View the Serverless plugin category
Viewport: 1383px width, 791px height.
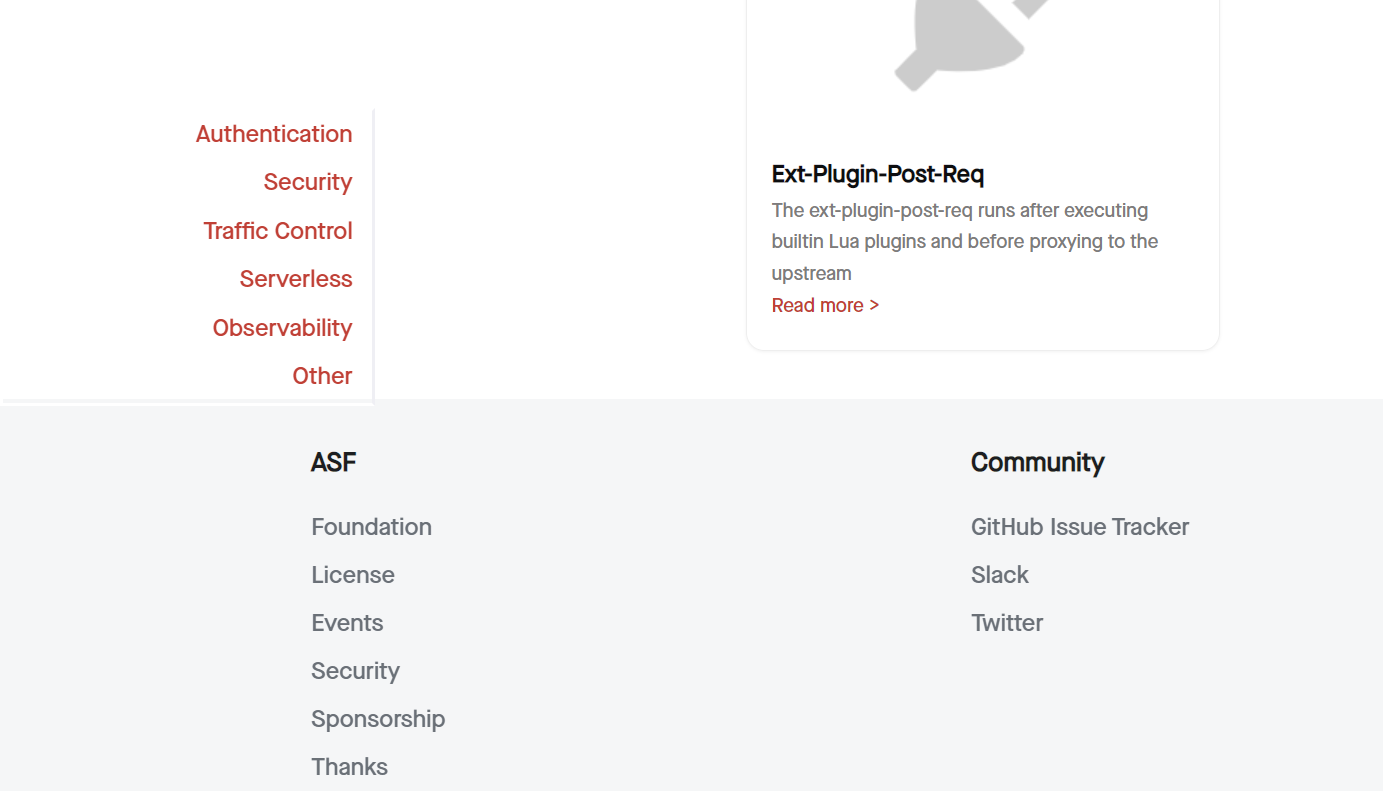click(x=296, y=279)
